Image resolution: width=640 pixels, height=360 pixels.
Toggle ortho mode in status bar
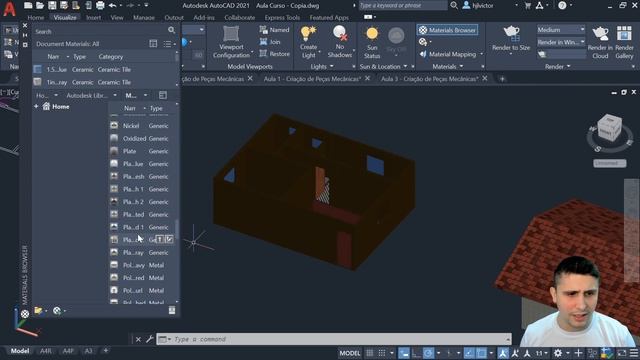pos(416,353)
